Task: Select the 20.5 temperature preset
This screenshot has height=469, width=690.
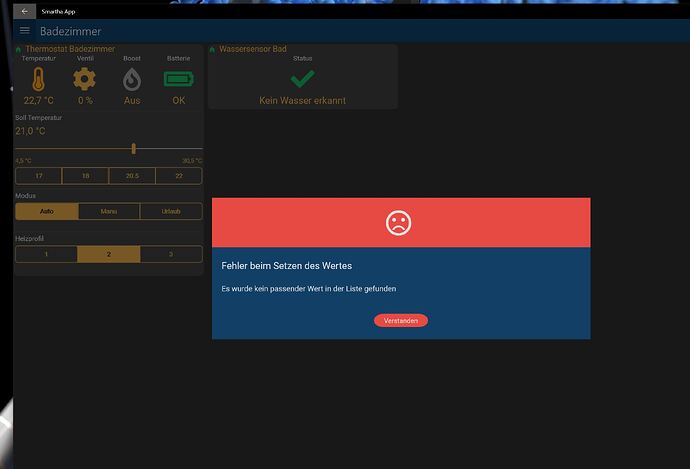Action: [132, 176]
